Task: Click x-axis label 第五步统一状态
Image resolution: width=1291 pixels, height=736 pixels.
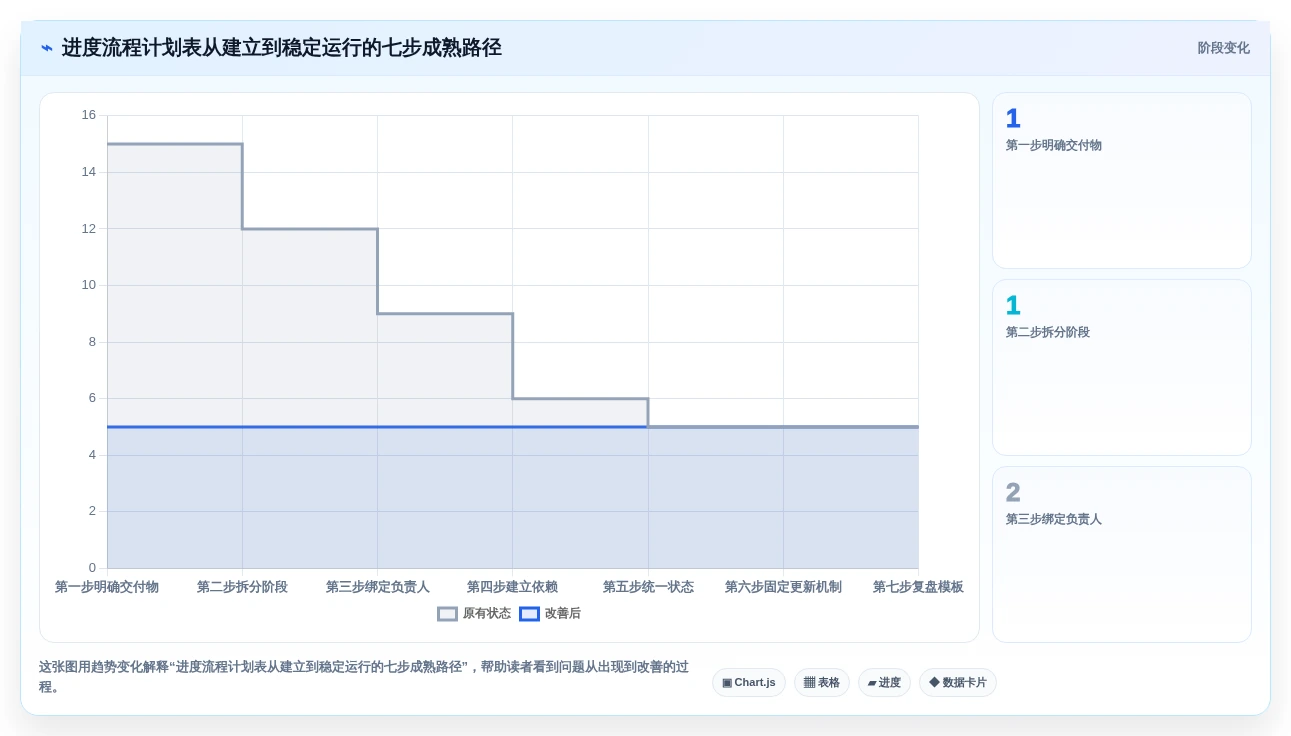Action: click(648, 587)
